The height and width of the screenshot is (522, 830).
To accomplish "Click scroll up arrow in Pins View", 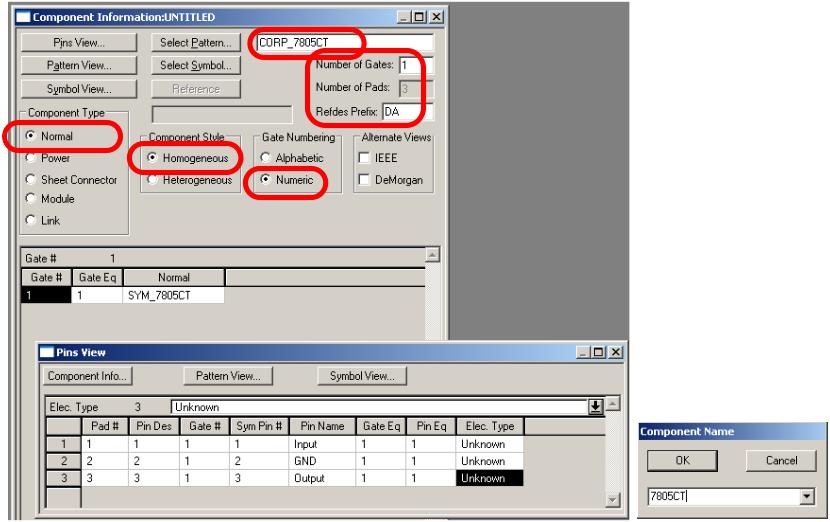I will (612, 403).
